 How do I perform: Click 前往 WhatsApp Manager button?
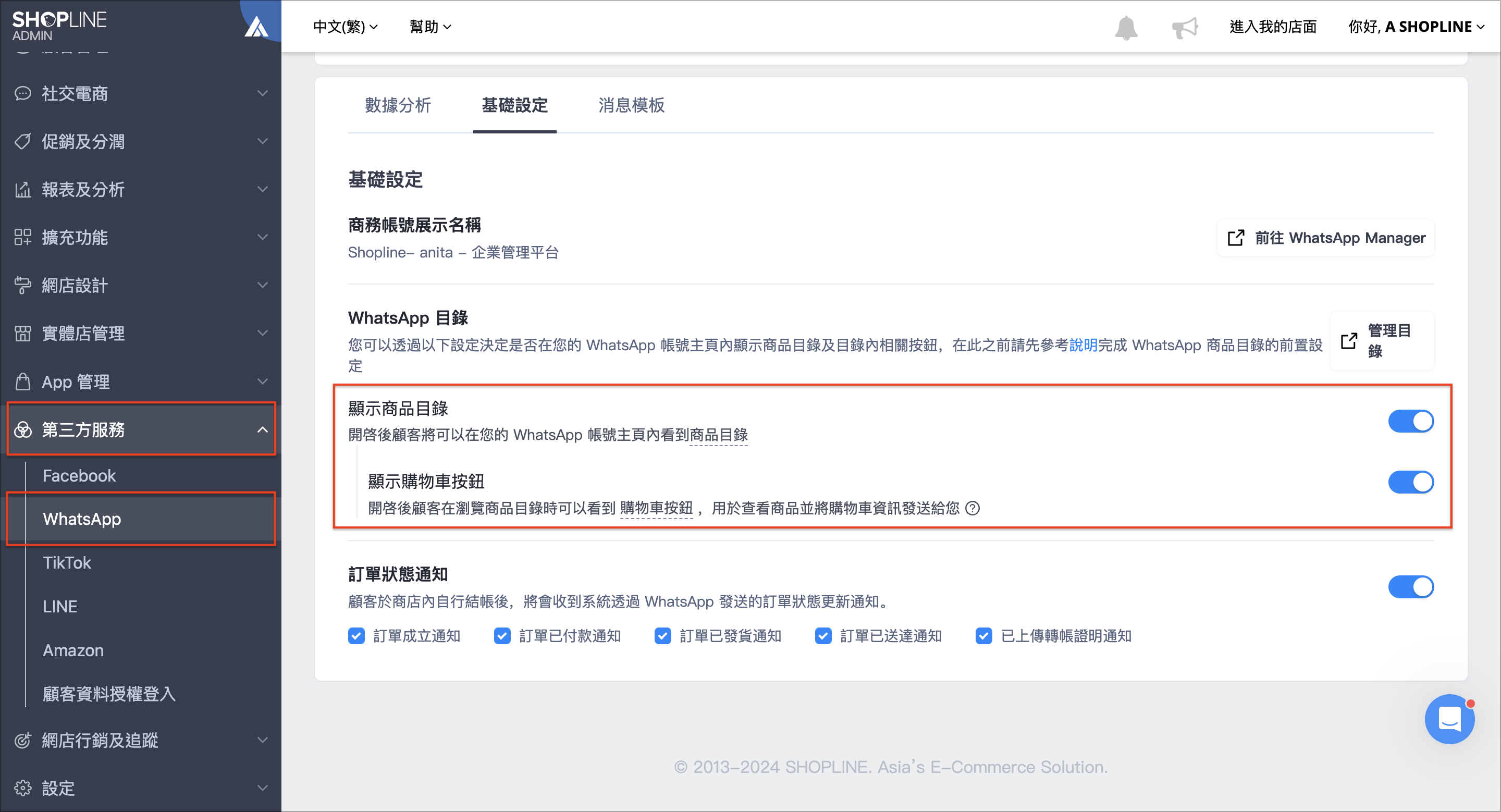[x=1325, y=238]
